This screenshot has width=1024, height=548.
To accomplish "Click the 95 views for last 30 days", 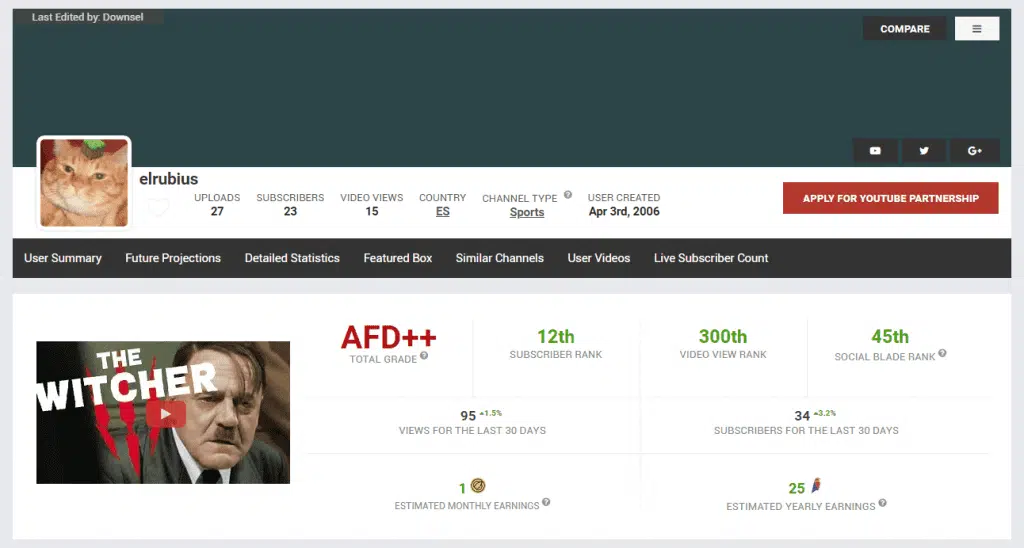I will click(468, 416).
